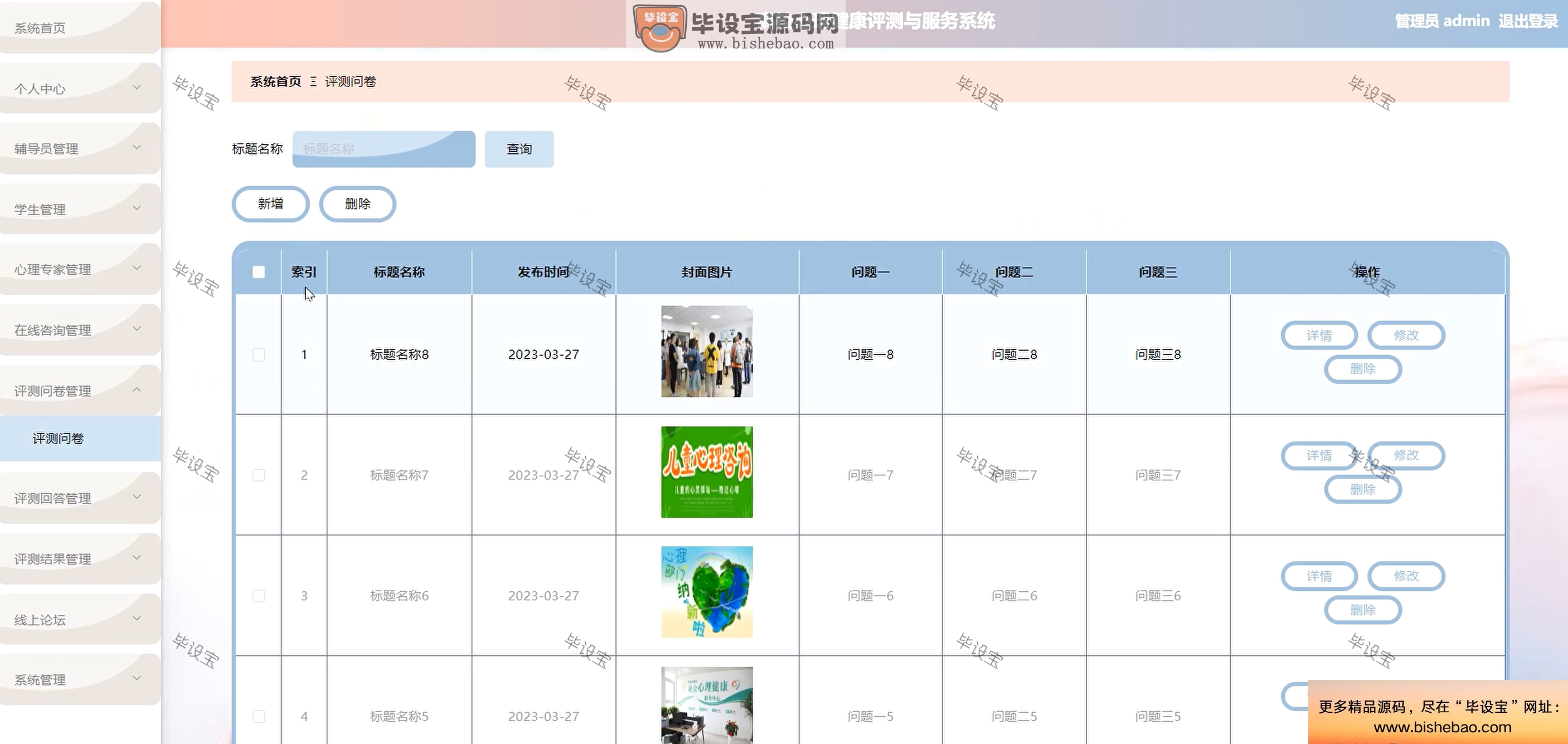
Task: Click the 新增 button
Action: [270, 204]
